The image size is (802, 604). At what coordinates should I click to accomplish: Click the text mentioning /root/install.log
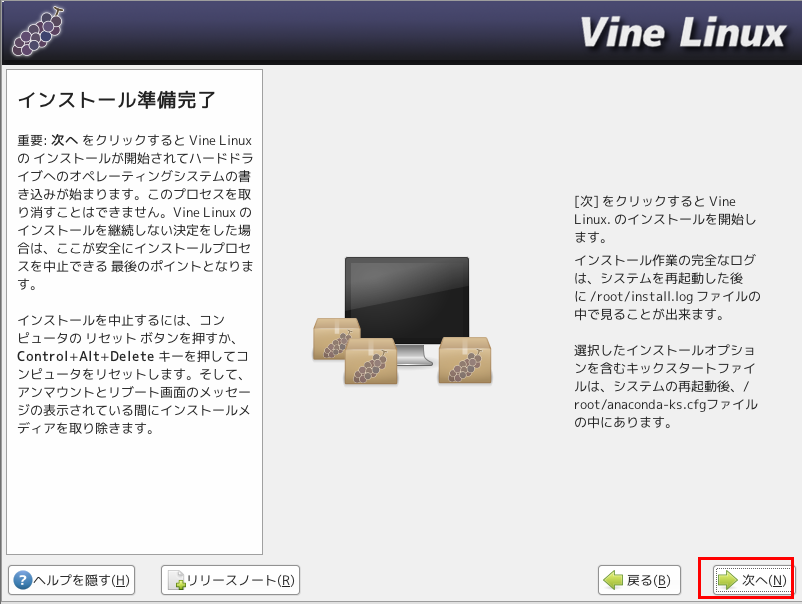pyautogui.click(x=666, y=287)
